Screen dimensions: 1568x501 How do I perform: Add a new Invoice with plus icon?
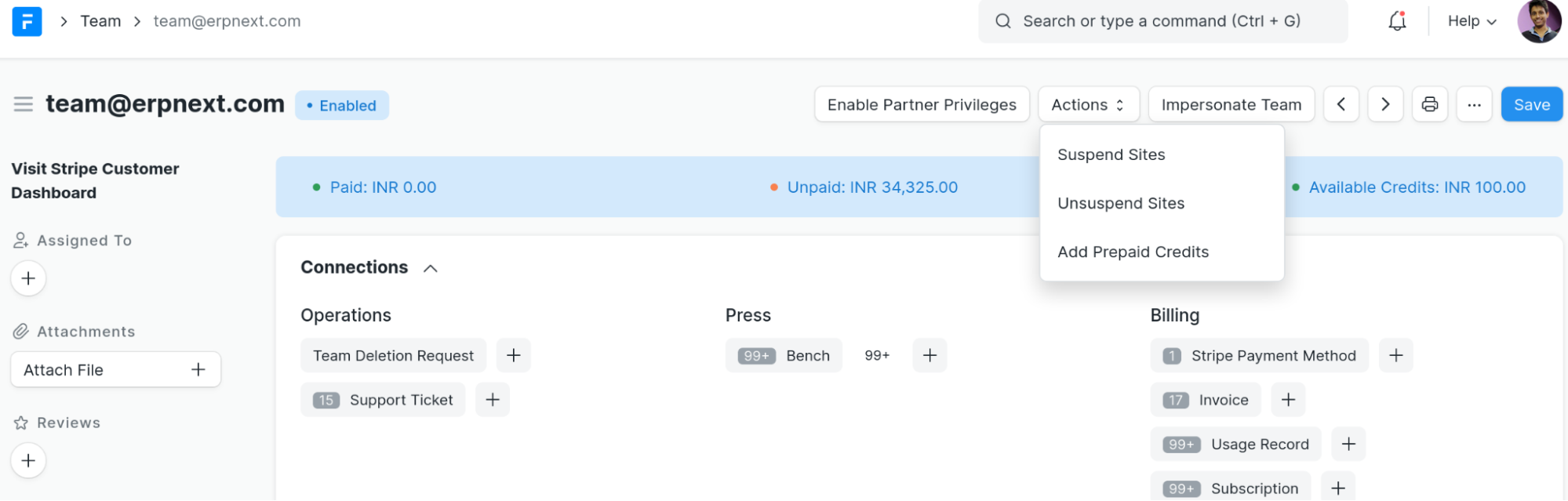point(1288,400)
